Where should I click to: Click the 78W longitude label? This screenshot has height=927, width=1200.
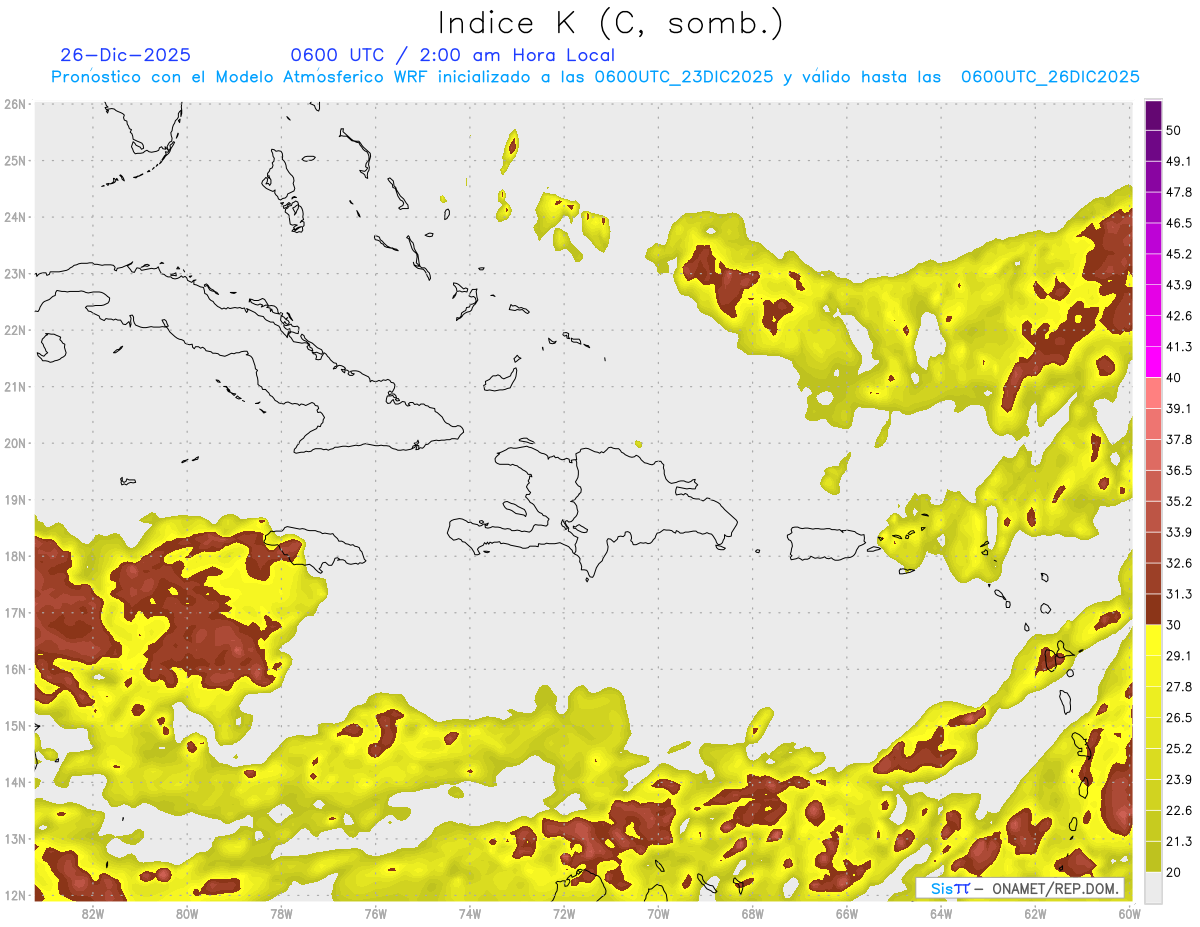[281, 913]
